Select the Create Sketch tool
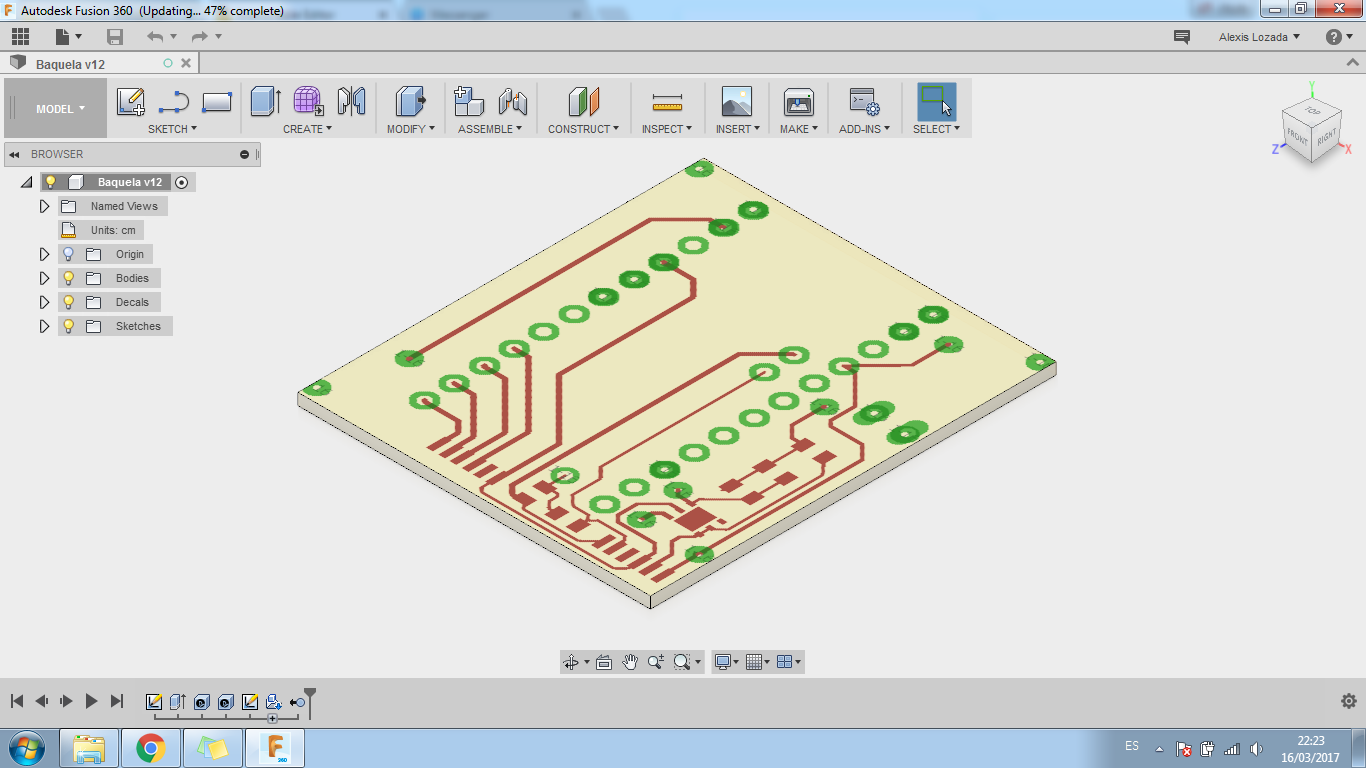Screen dimensions: 1366x768 click(130, 101)
